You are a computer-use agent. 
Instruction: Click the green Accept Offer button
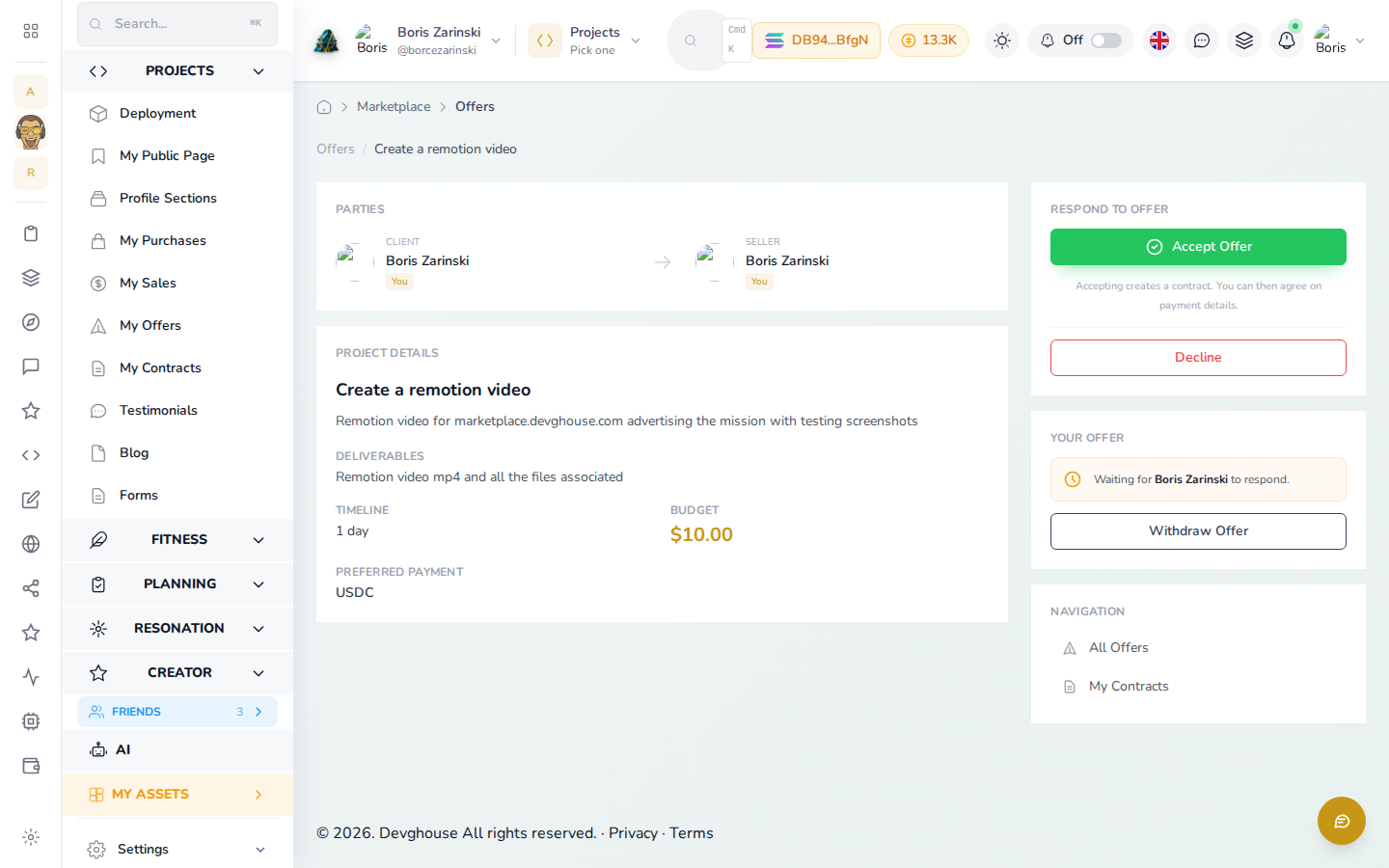1198,247
